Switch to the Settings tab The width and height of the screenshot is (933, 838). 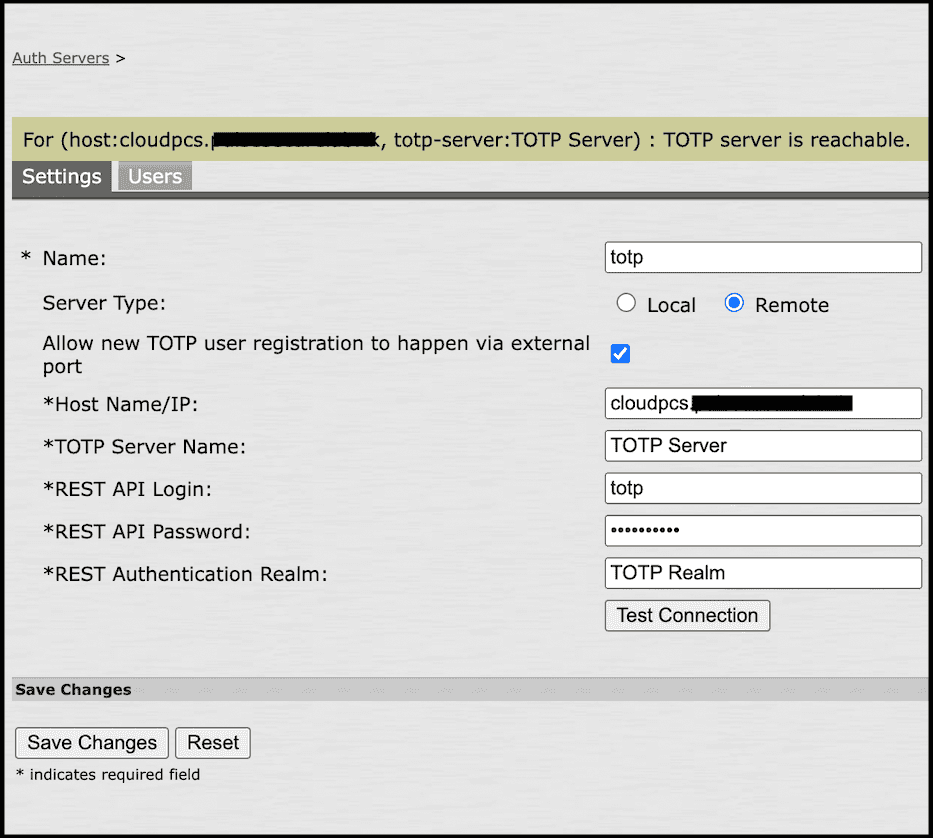coord(61,176)
